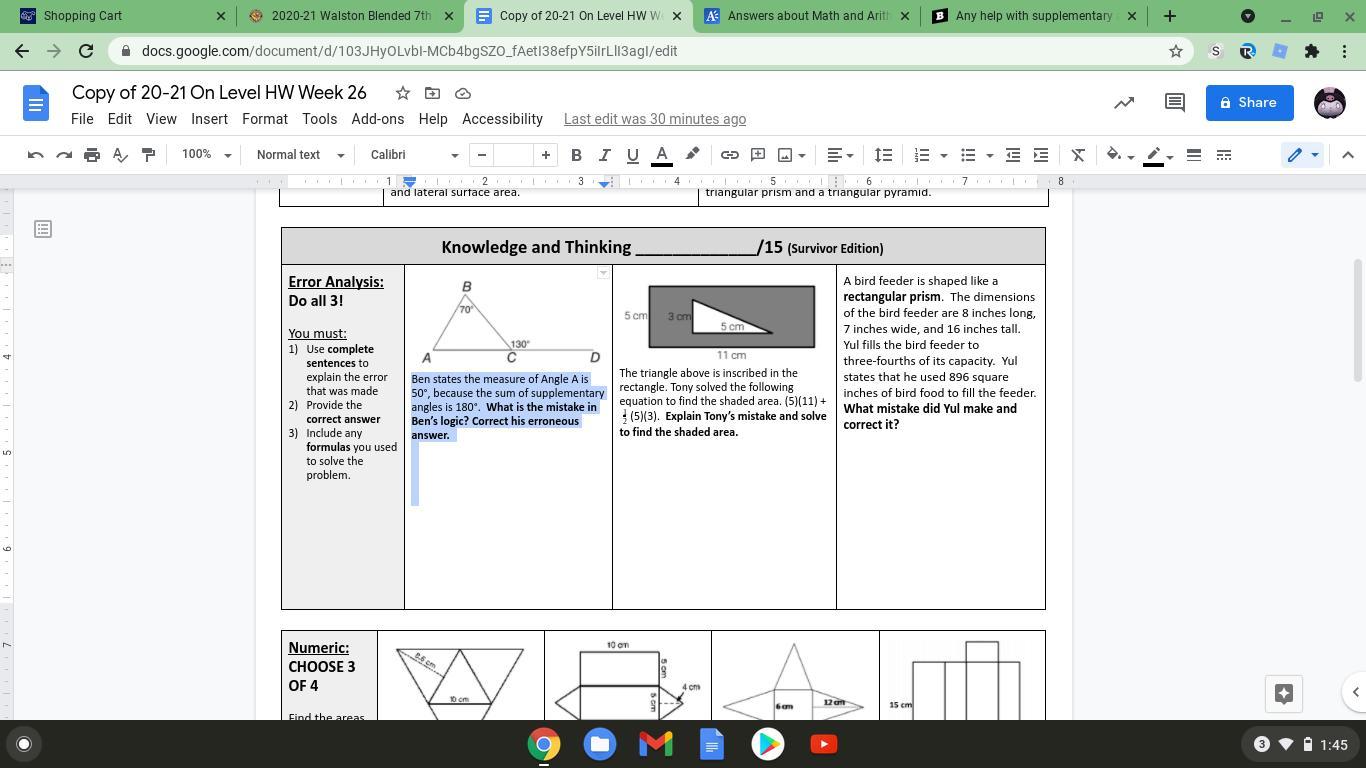Open the zoom 100% dropdown
1366x768 pixels.
pyautogui.click(x=206, y=155)
